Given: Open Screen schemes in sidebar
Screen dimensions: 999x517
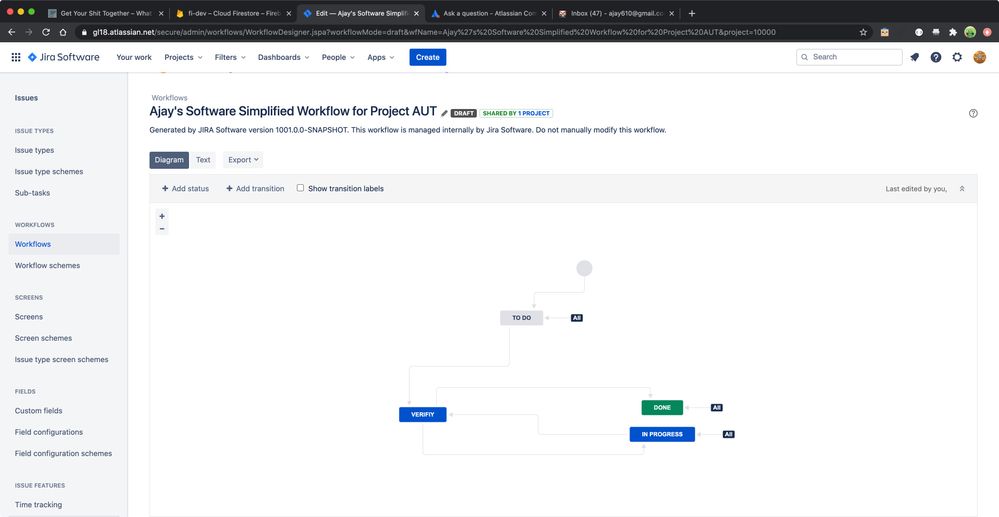Looking at the screenshot, I should pyautogui.click(x=43, y=338).
